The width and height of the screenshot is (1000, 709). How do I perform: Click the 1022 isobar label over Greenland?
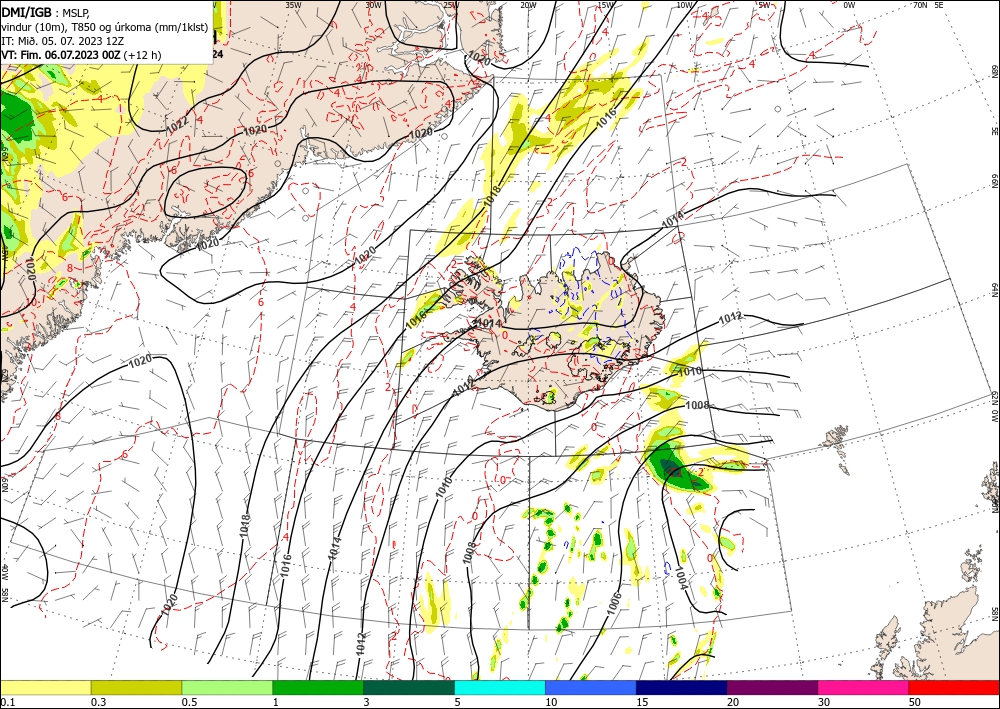[x=178, y=124]
